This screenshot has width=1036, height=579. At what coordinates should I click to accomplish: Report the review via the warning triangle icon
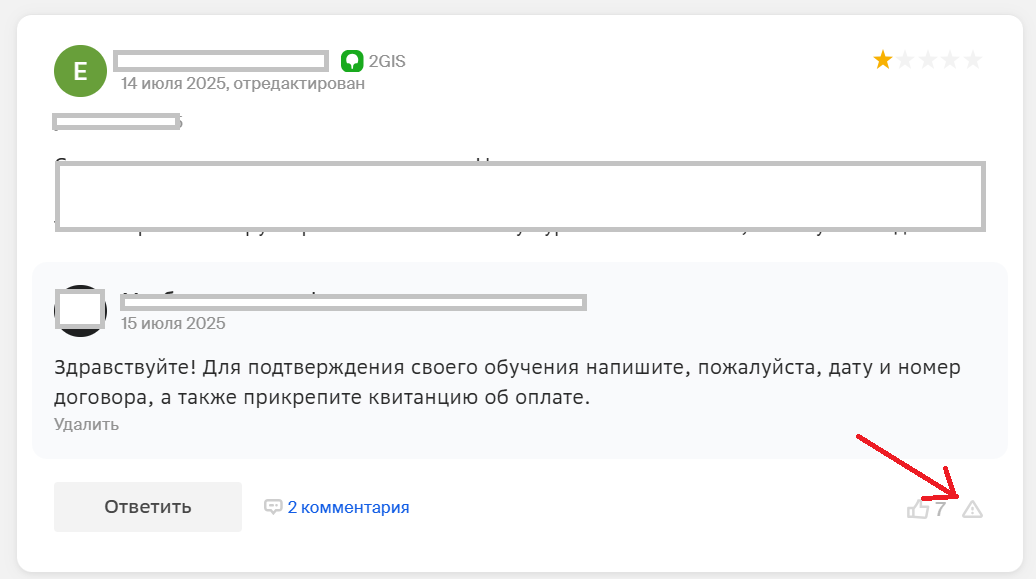[x=974, y=511]
